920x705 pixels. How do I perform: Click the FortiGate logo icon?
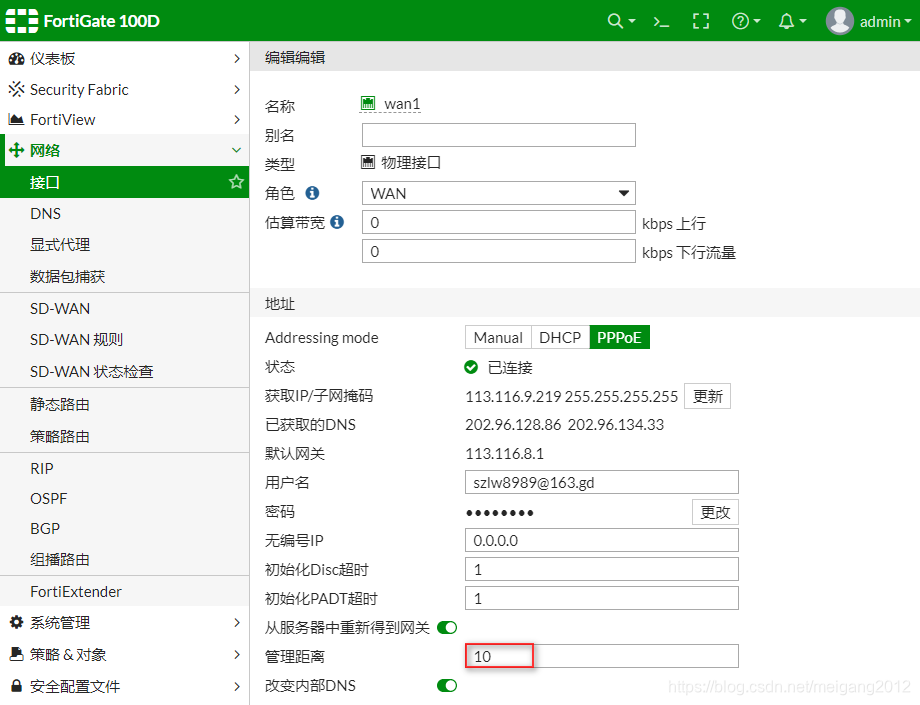click(22, 21)
